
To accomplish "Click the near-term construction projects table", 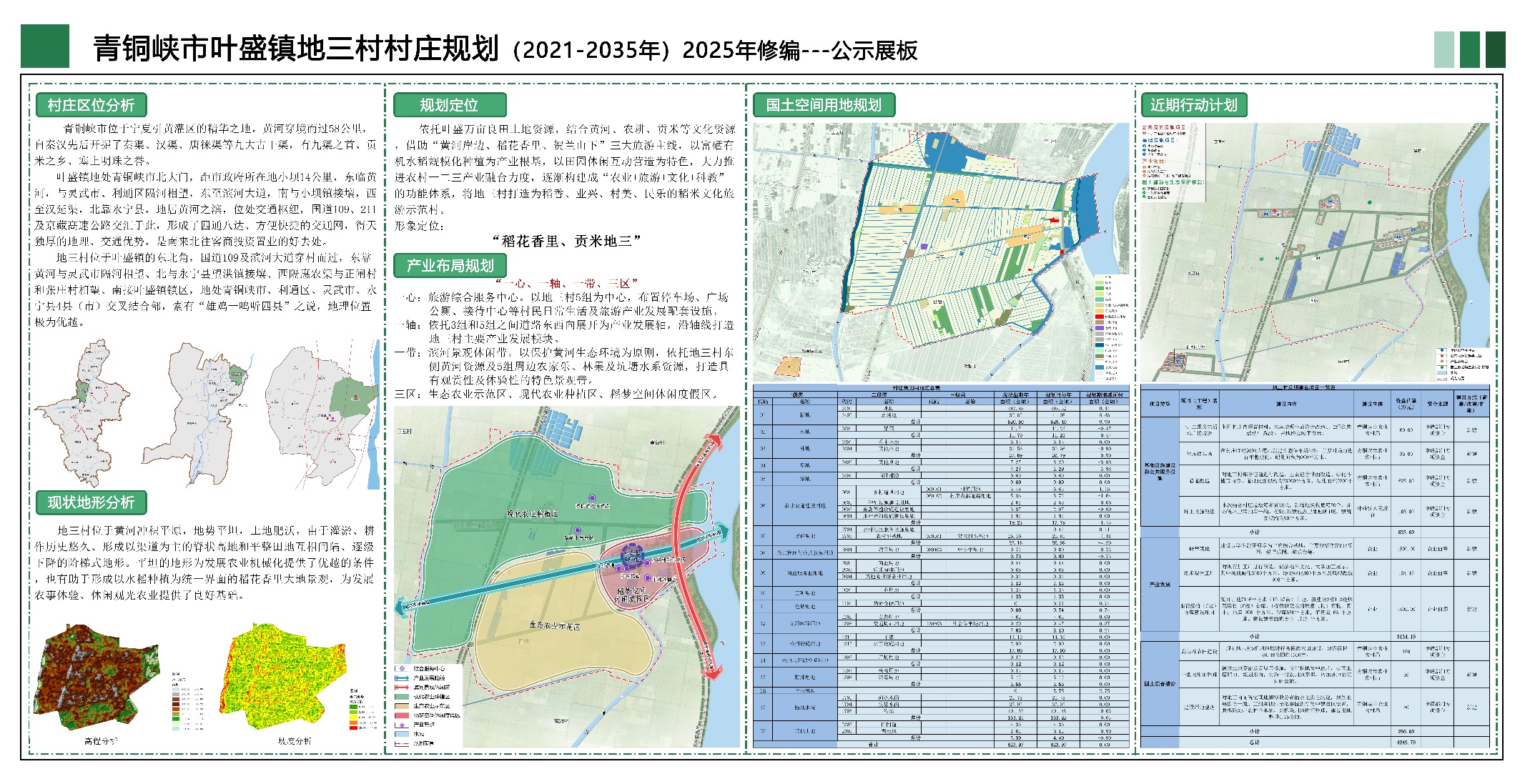I will [1315, 566].
